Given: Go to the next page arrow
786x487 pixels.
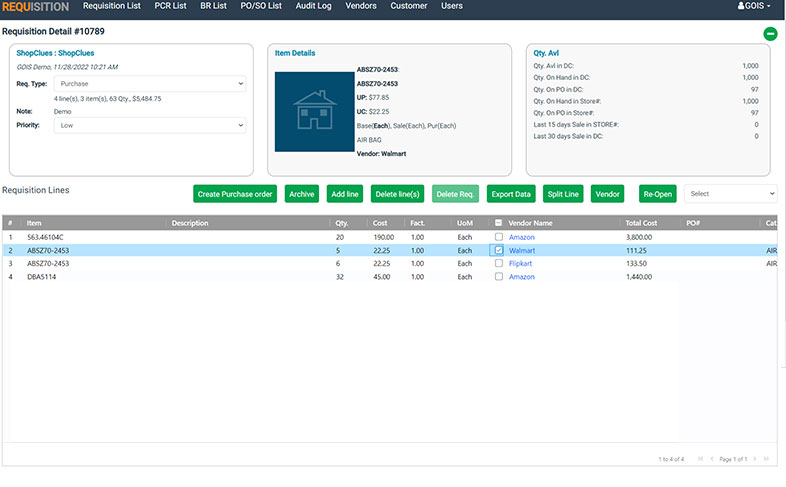Looking at the screenshot, I should point(754,458).
